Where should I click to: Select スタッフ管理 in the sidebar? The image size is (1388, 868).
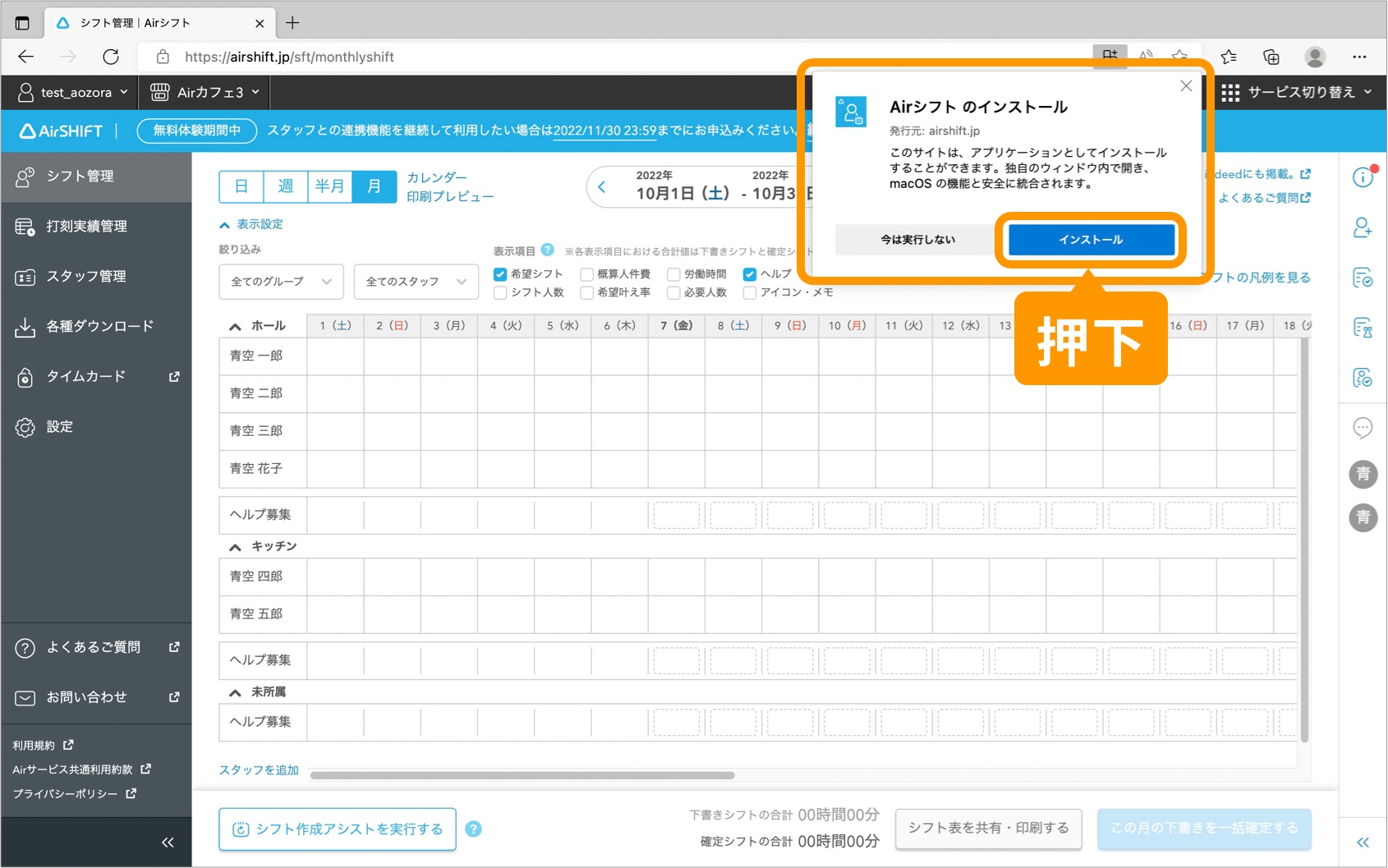tap(86, 277)
